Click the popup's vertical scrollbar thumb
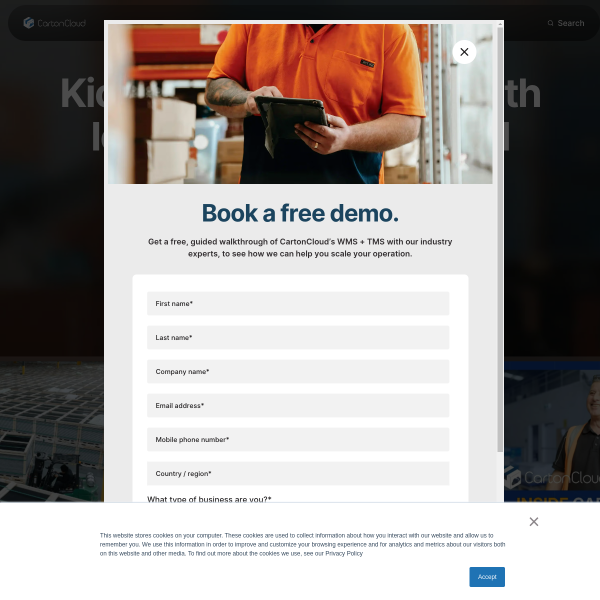The image size is (600, 600). (x=500, y=240)
